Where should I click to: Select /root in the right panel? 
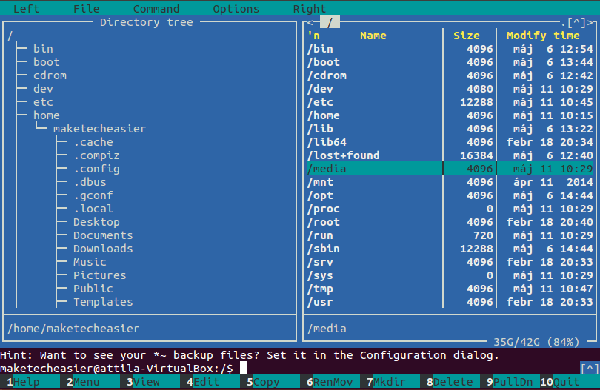click(450, 222)
